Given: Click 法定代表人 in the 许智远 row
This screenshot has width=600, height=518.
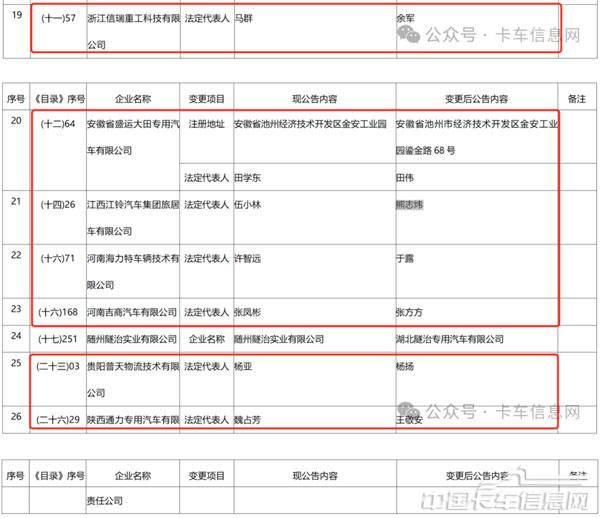Looking at the screenshot, I should pos(207,259).
